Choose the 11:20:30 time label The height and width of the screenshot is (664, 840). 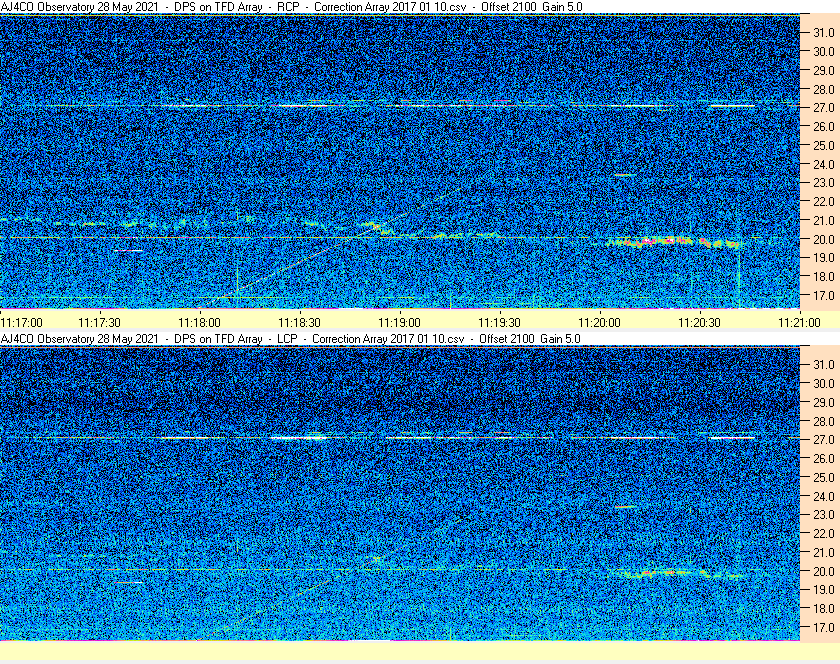(x=700, y=323)
